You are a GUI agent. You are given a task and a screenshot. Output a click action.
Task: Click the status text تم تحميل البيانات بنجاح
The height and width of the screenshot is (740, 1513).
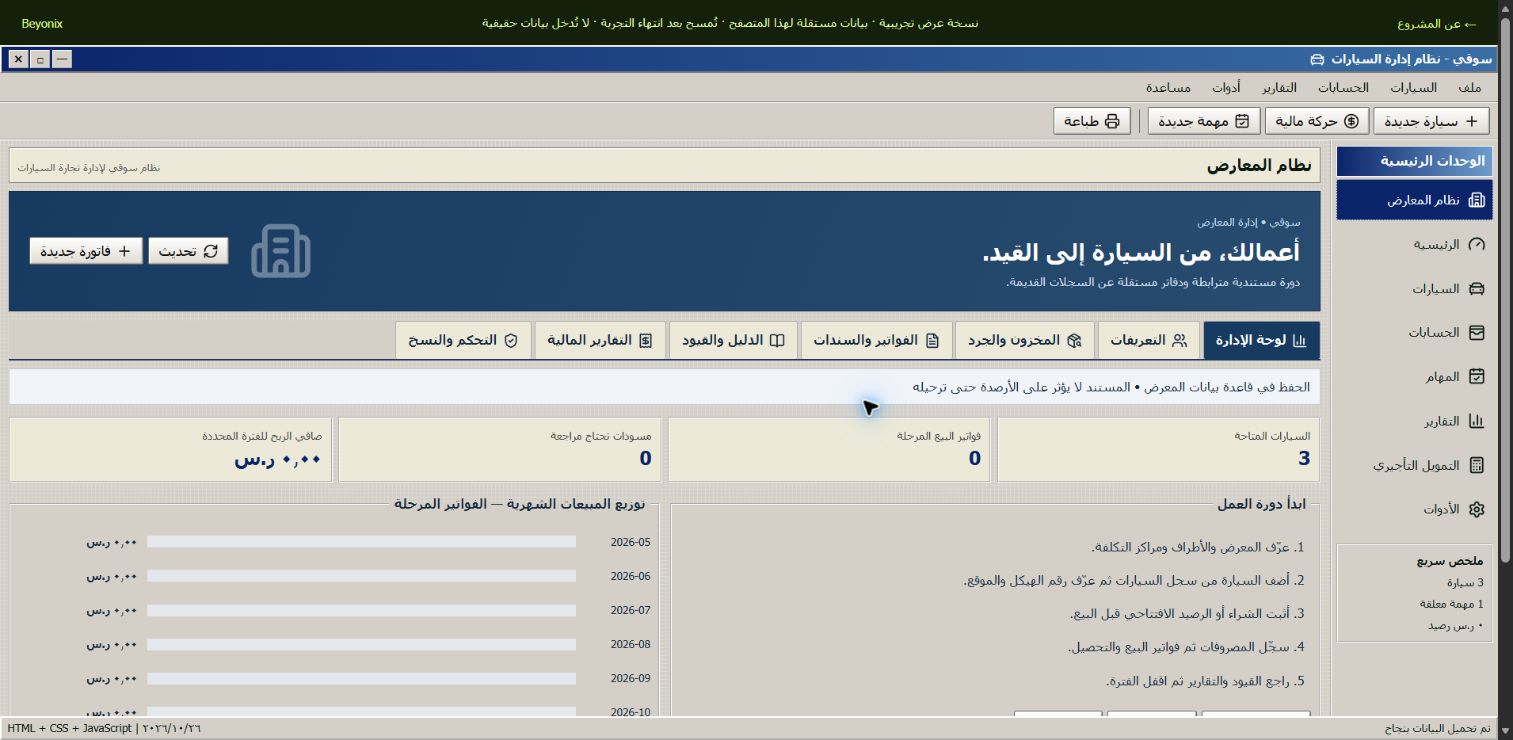point(1437,729)
